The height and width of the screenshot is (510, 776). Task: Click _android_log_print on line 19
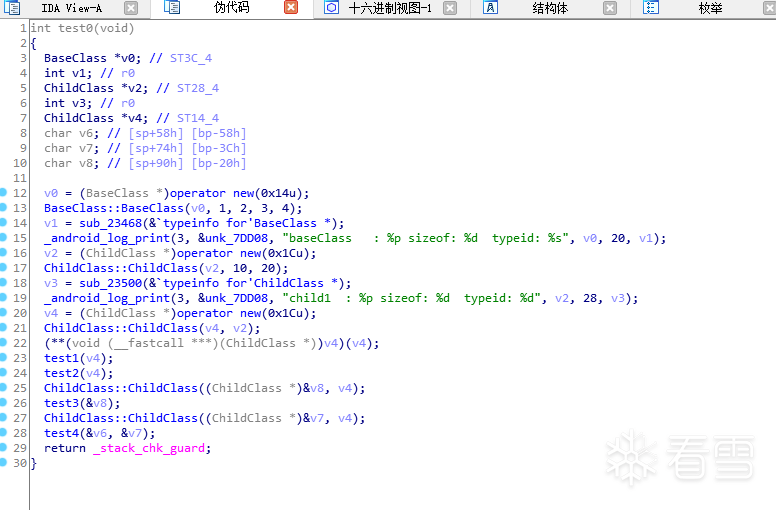pyautogui.click(x=107, y=298)
